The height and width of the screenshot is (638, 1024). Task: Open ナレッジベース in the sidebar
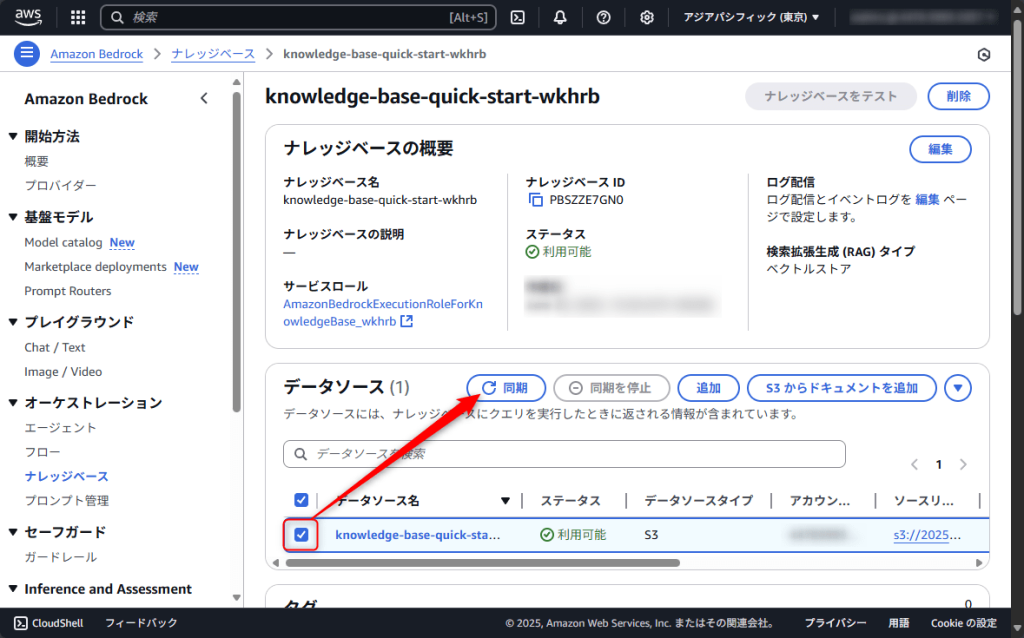coord(67,476)
